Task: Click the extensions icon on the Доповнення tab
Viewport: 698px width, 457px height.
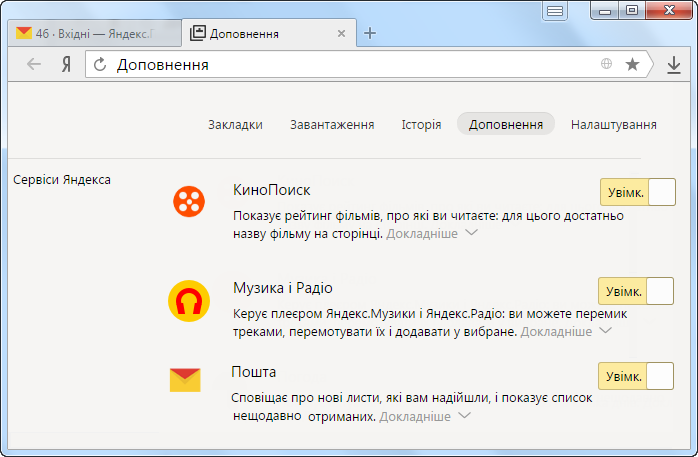Action: (198, 33)
